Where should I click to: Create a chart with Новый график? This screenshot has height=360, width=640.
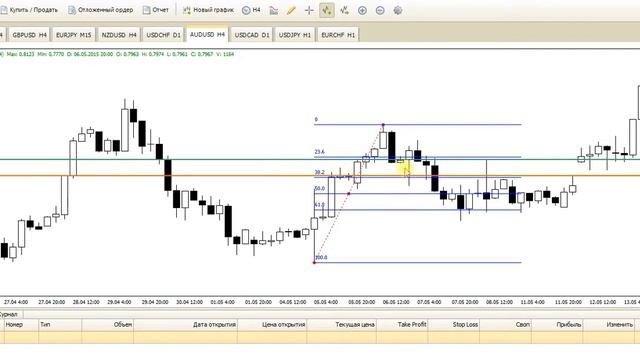coord(208,10)
